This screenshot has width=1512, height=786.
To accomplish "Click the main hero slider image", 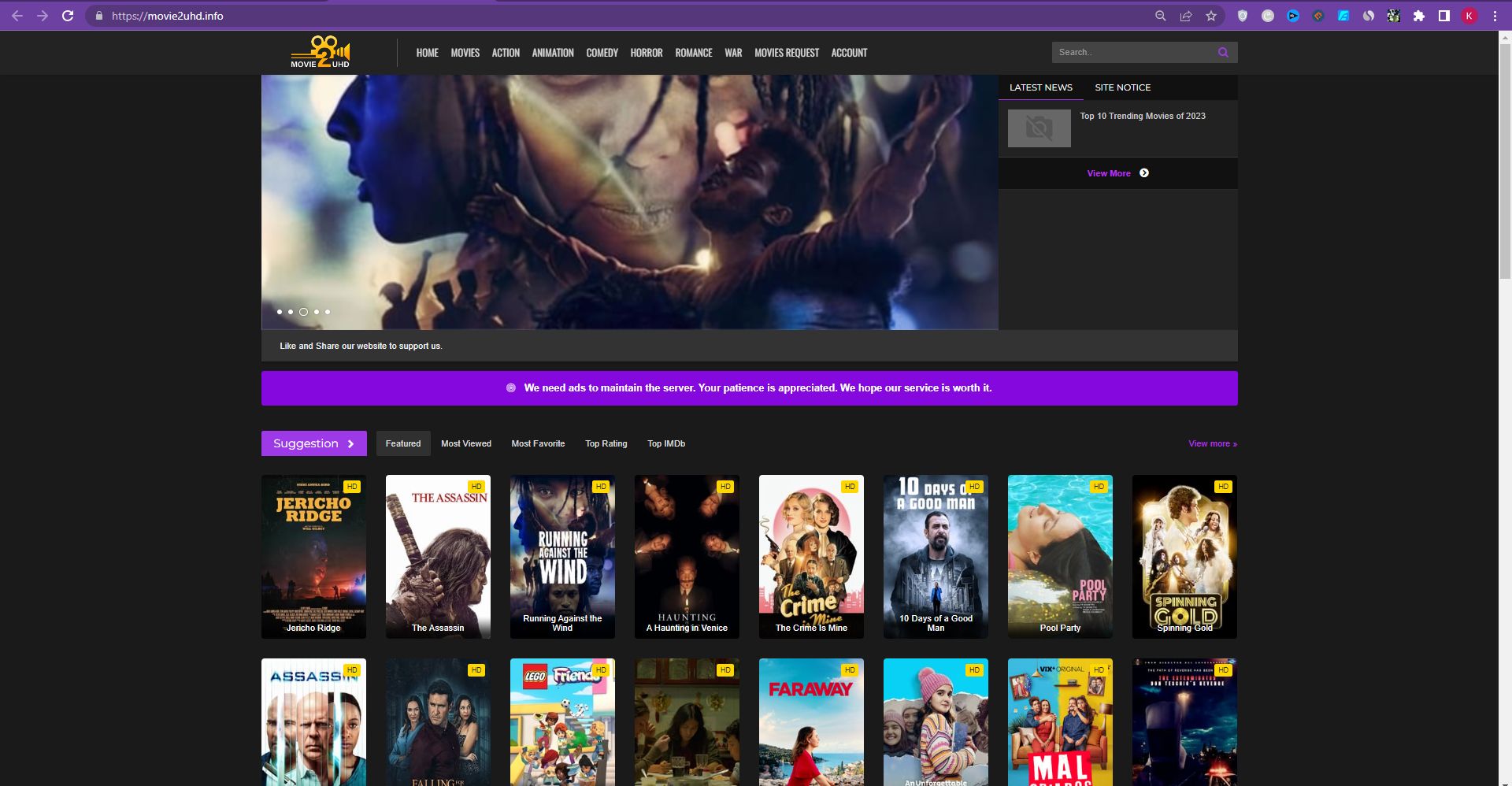I will click(630, 202).
